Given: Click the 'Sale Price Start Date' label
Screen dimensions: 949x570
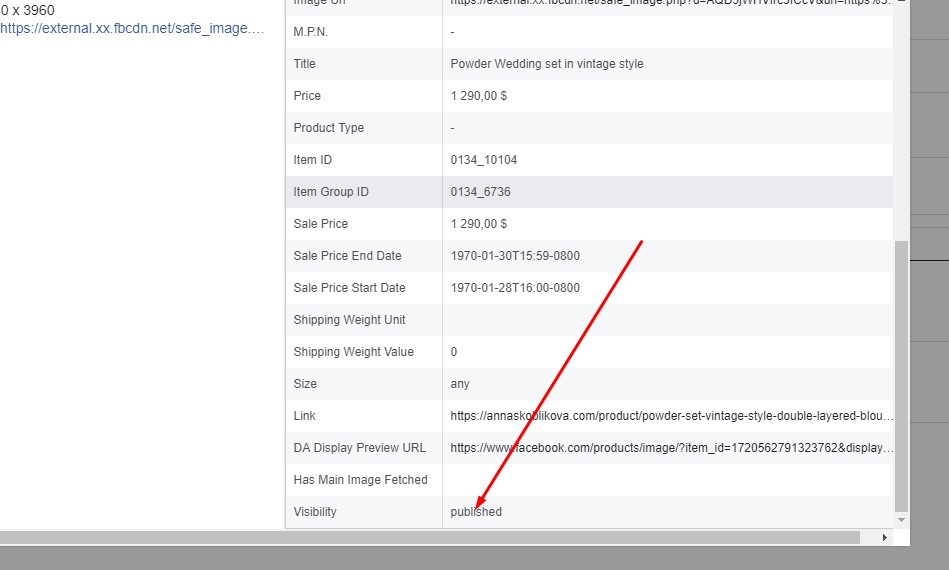Looking at the screenshot, I should coord(349,288).
